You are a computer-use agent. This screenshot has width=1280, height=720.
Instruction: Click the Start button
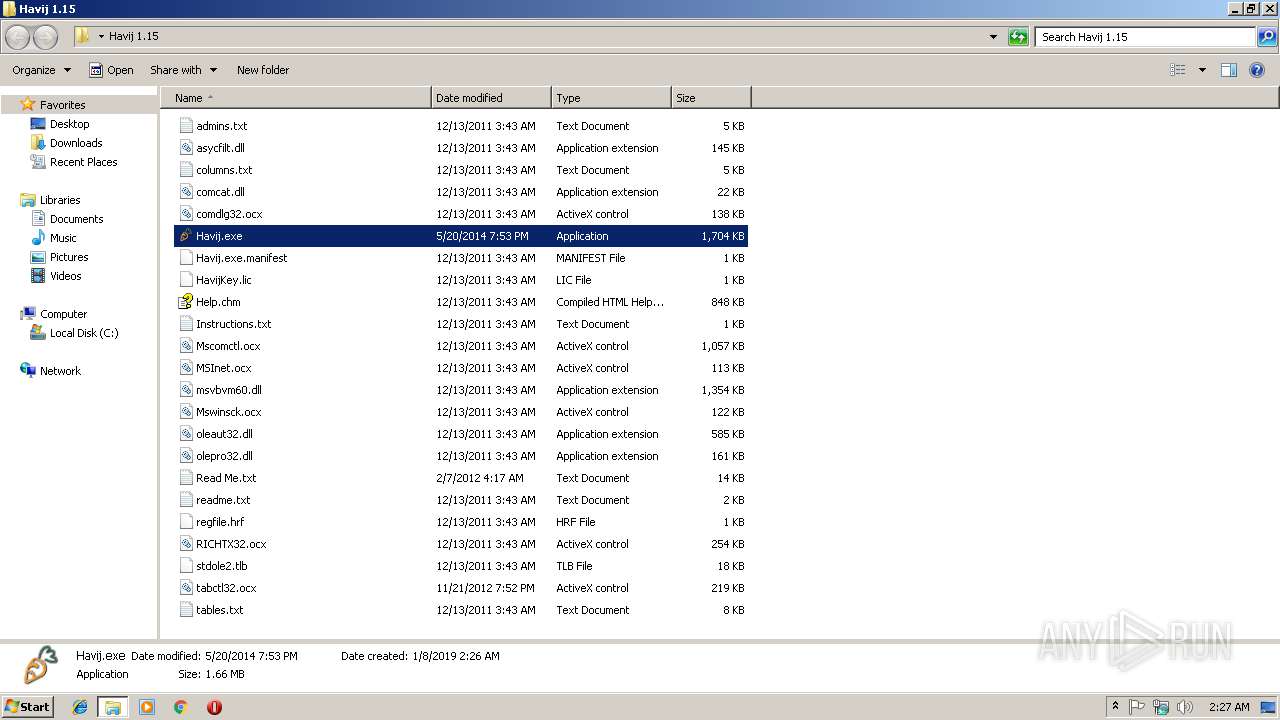coord(27,707)
